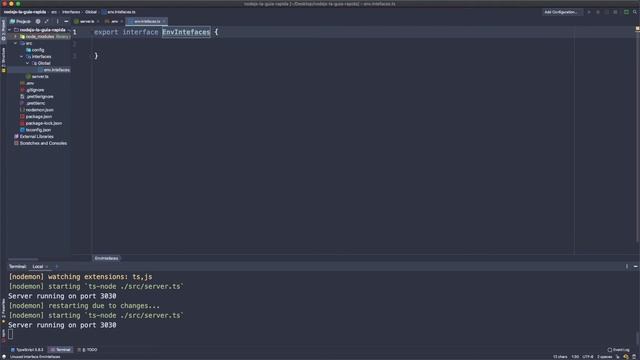Click the Run icon next to Add Configuration

point(589,12)
